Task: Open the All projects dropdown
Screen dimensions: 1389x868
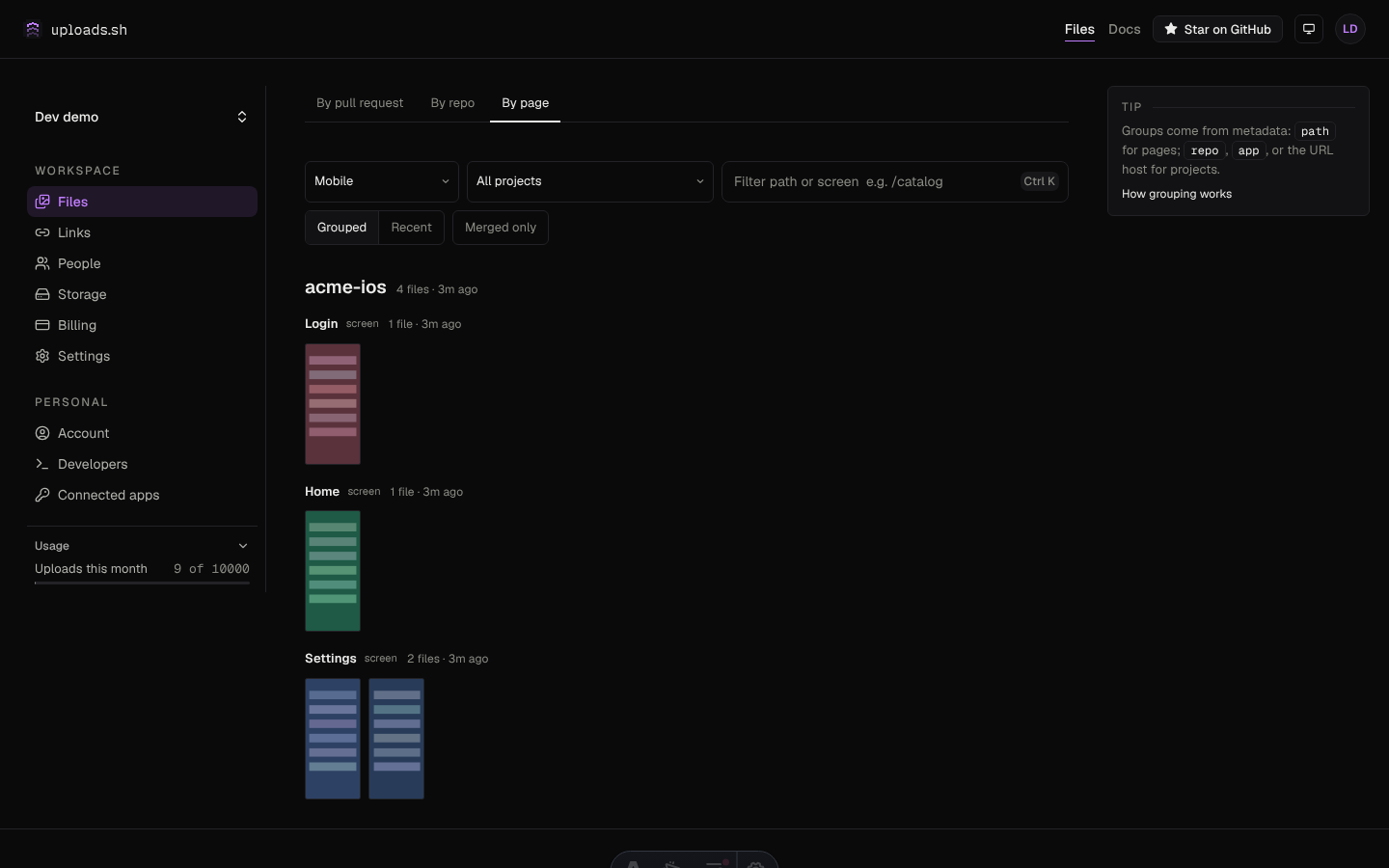Action: point(590,181)
